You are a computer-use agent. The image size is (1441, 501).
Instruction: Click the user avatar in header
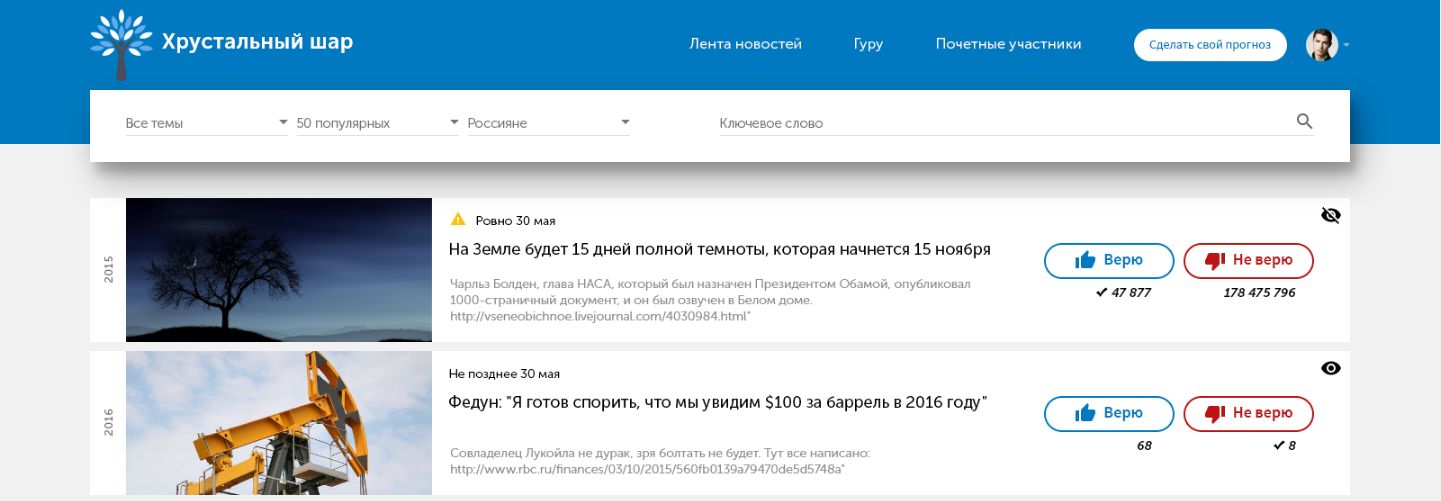(x=1321, y=45)
